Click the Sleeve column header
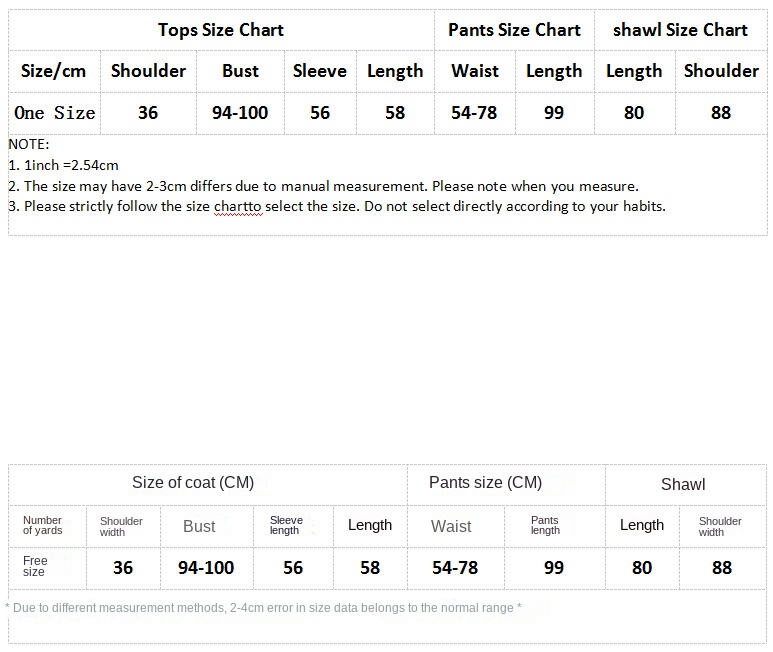 tap(319, 71)
